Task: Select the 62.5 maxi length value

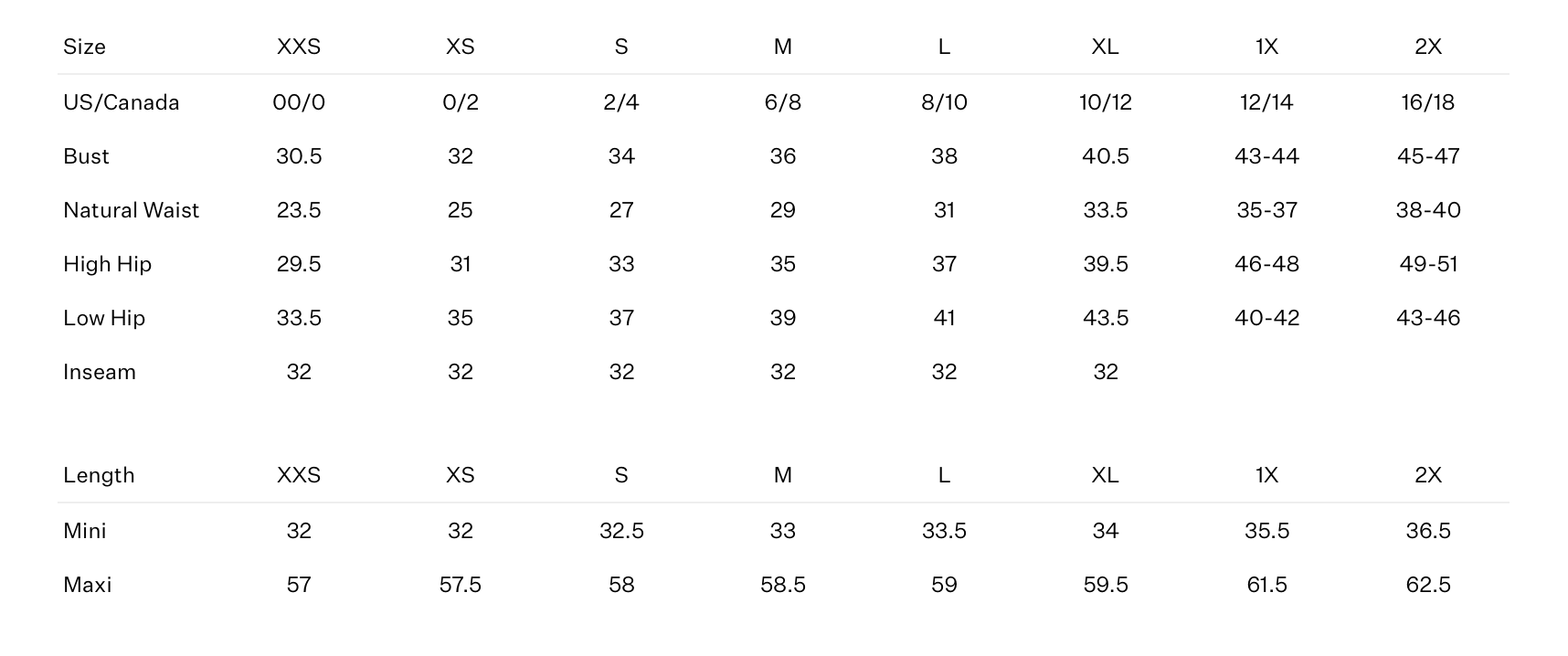Action: (1428, 585)
